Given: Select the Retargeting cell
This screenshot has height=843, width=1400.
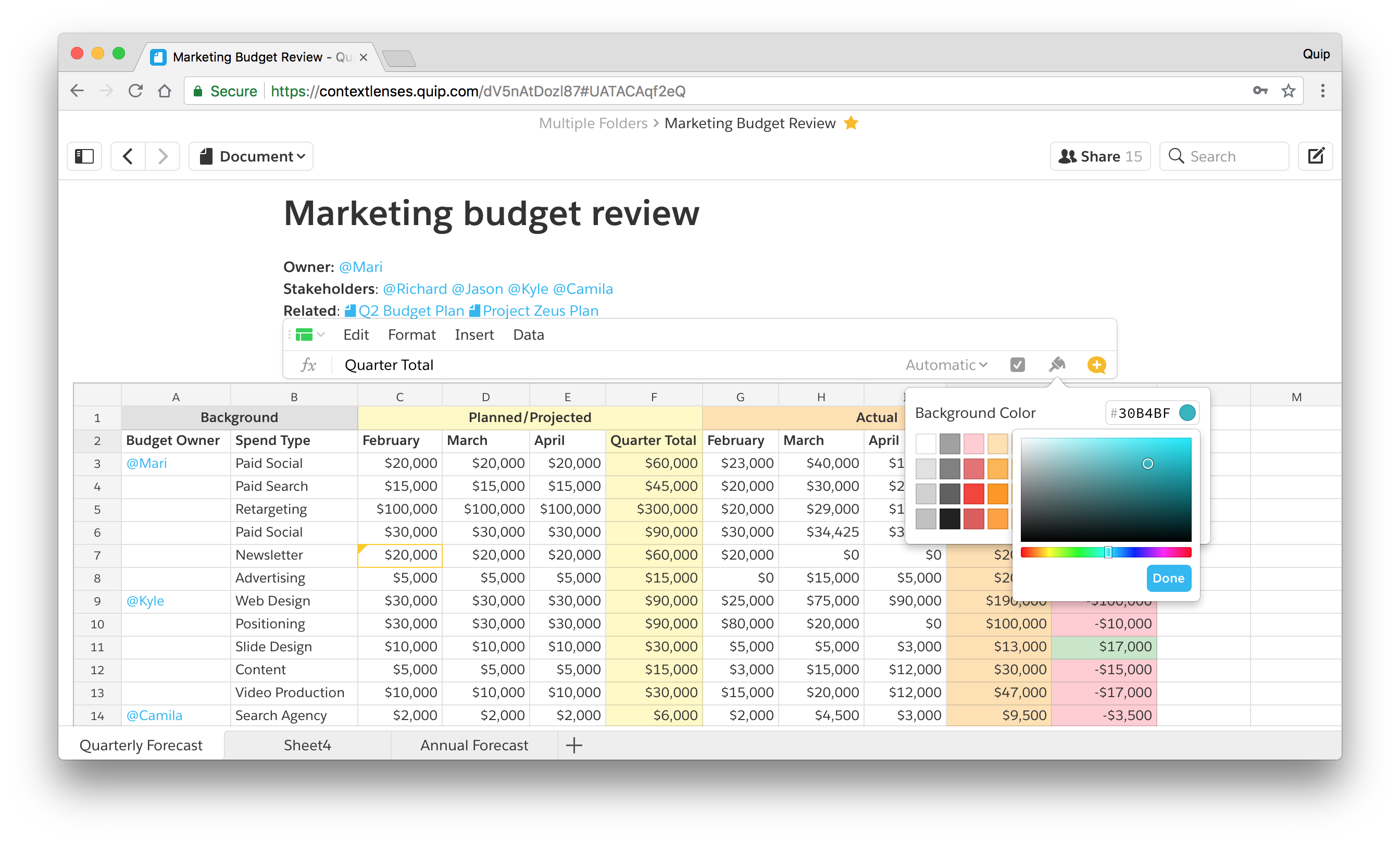Looking at the screenshot, I should click(x=294, y=510).
